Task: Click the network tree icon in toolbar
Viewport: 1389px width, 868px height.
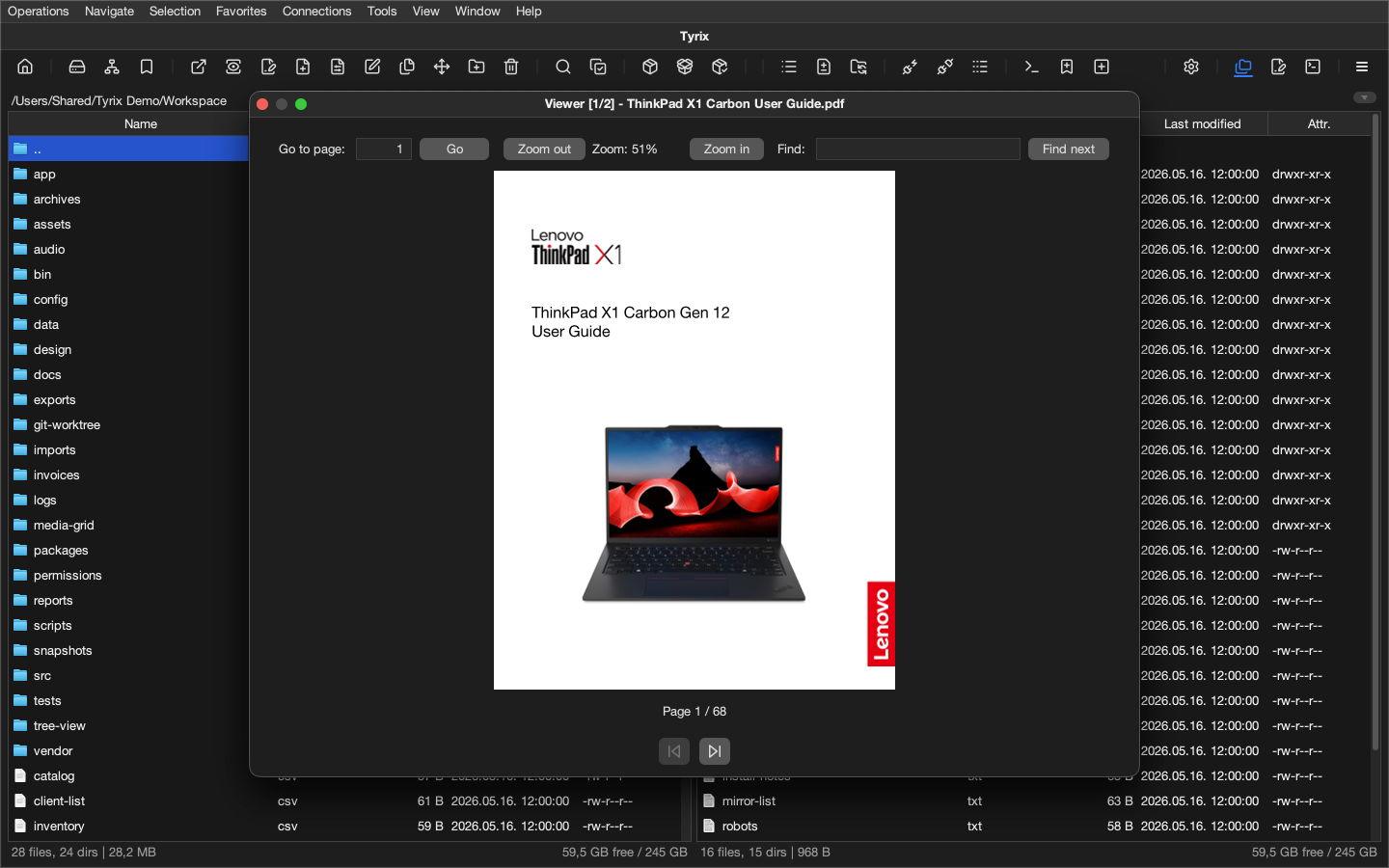Action: click(112, 67)
